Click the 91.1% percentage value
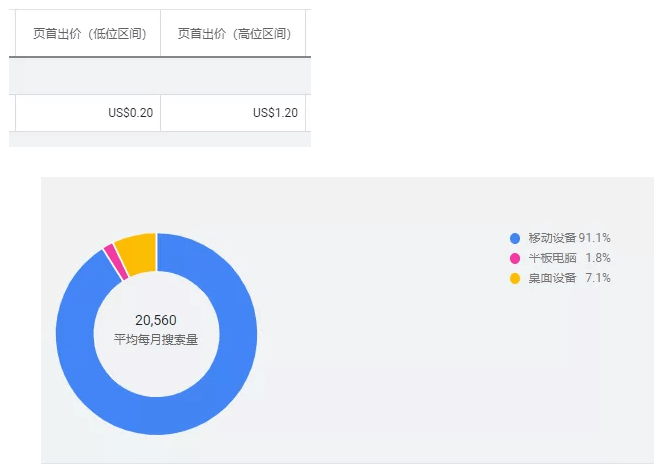The height and width of the screenshot is (470, 664). [x=595, y=238]
